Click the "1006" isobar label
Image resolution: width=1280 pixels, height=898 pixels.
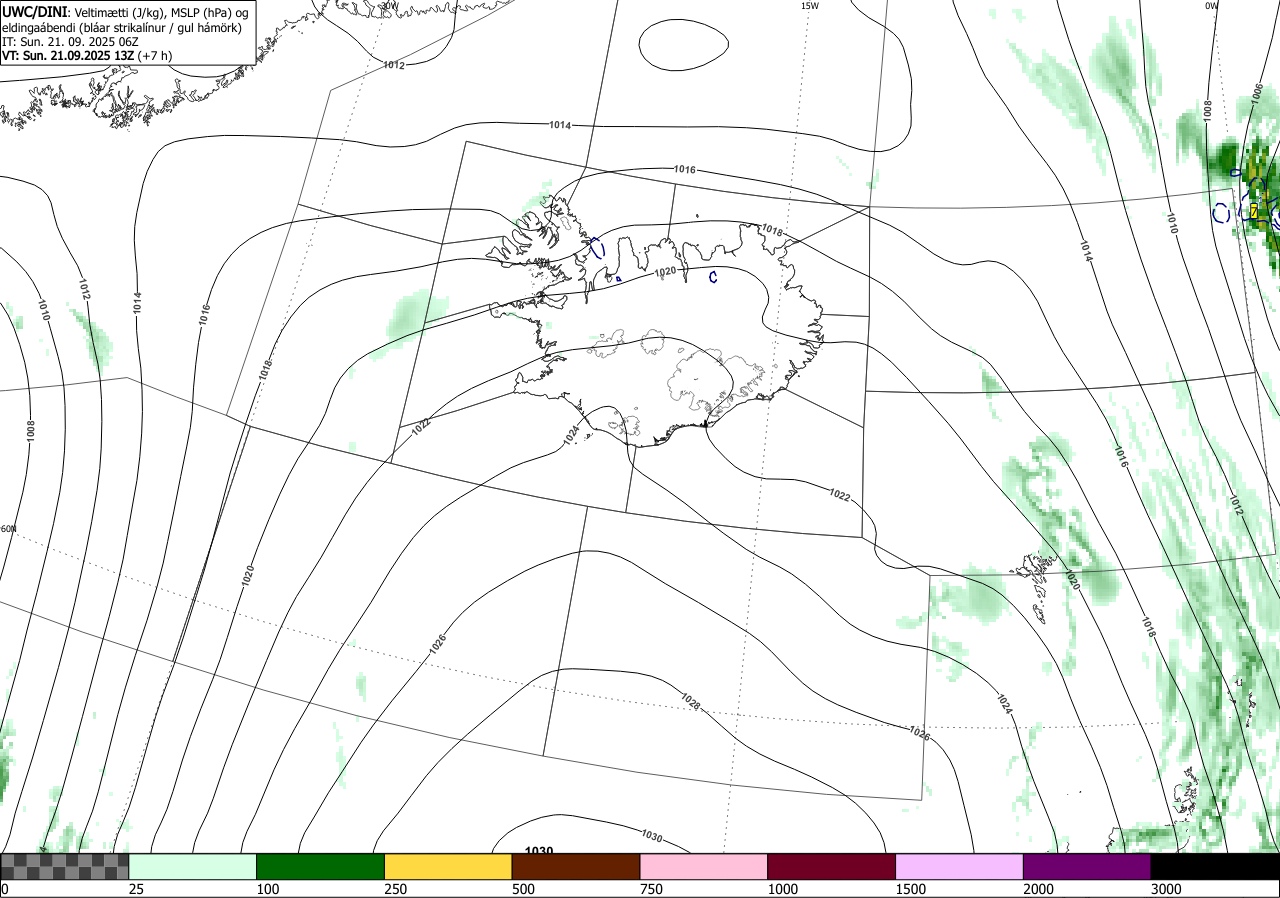pyautogui.click(x=1257, y=94)
